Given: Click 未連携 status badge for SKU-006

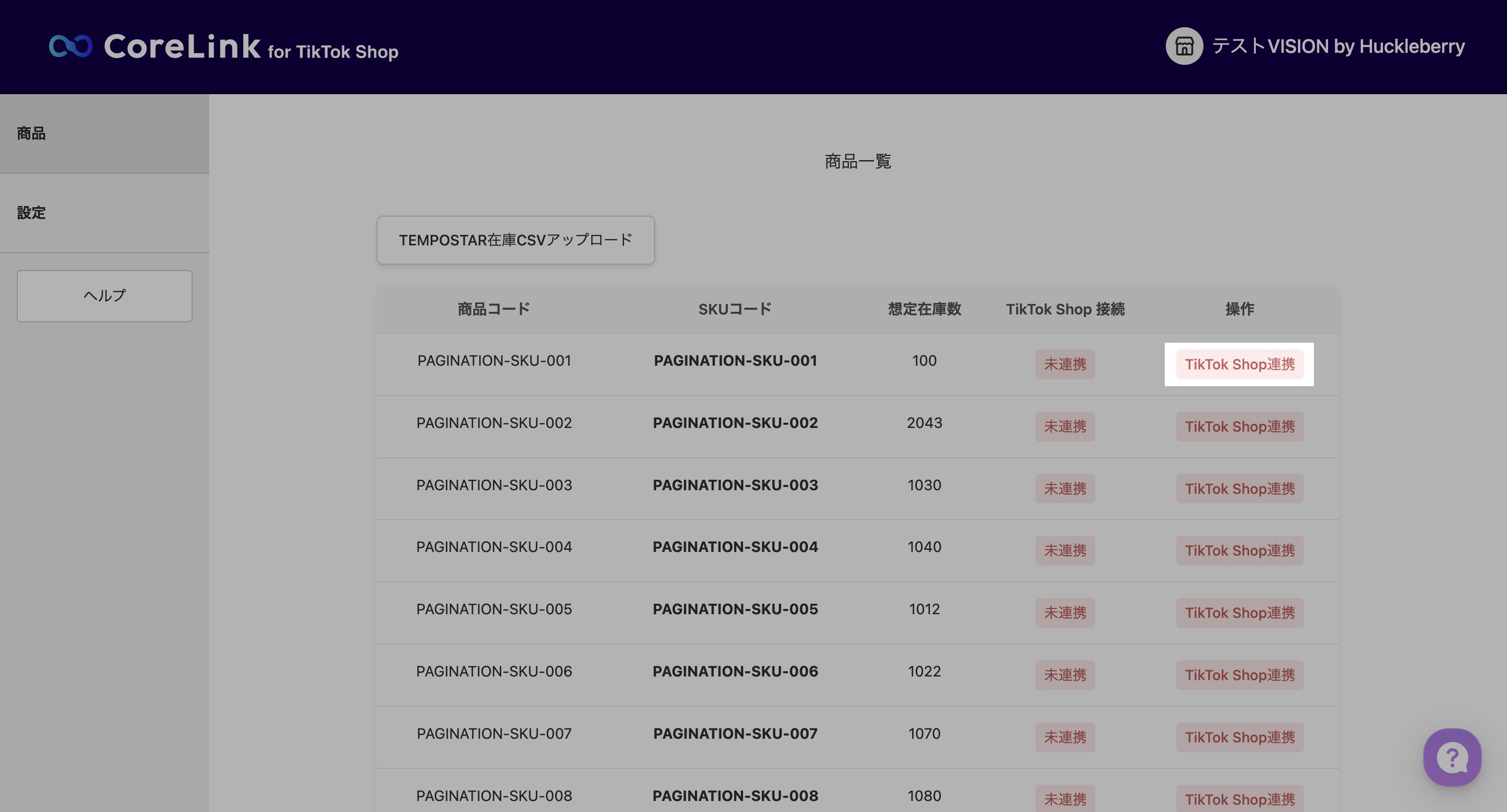Looking at the screenshot, I should [x=1065, y=674].
